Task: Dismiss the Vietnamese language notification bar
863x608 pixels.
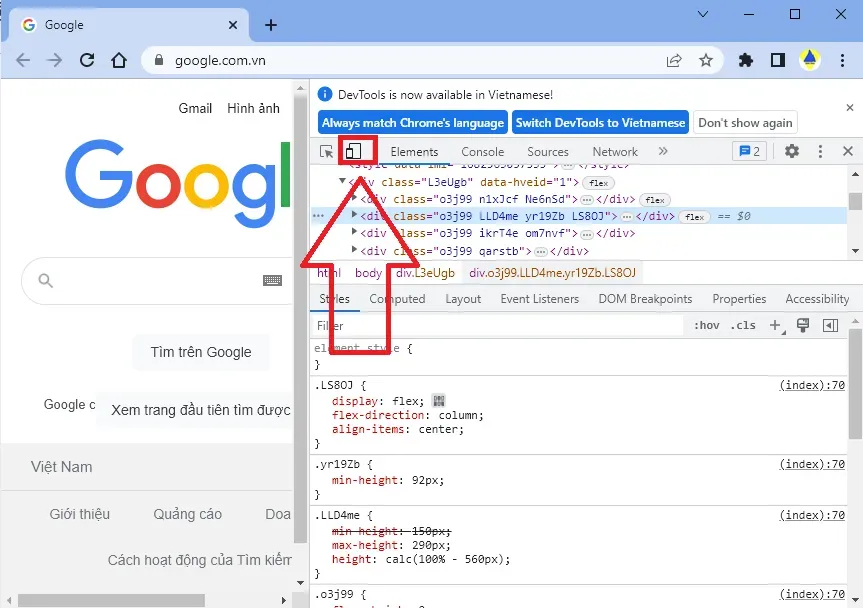Action: click(850, 107)
